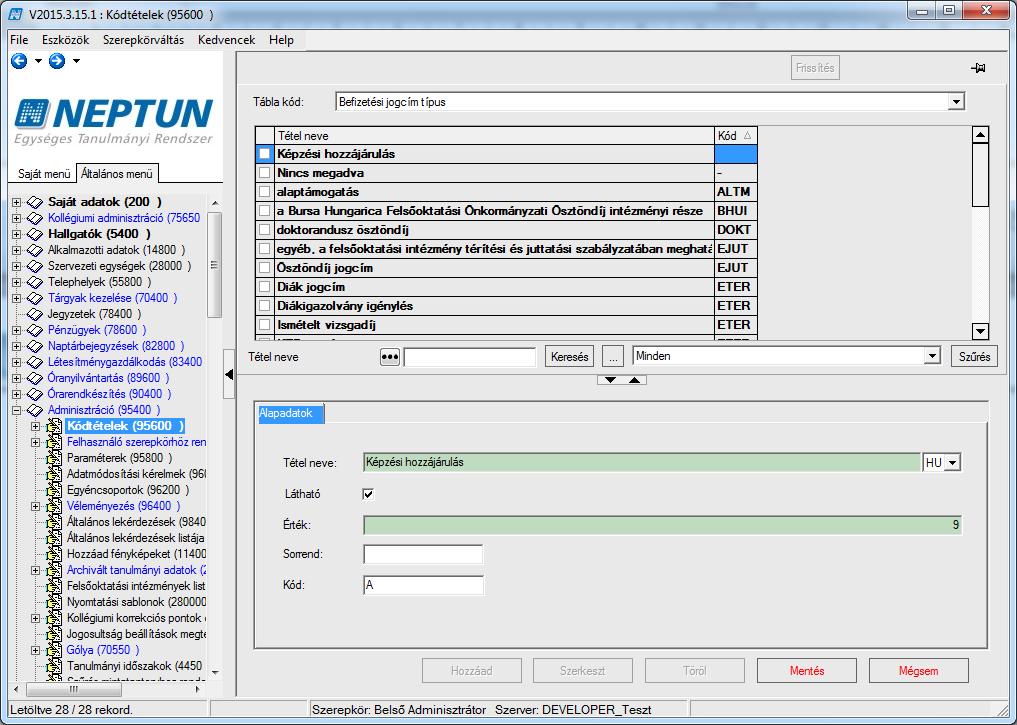Click the Neptun logo
The height and width of the screenshot is (725, 1017).
tap(114, 121)
